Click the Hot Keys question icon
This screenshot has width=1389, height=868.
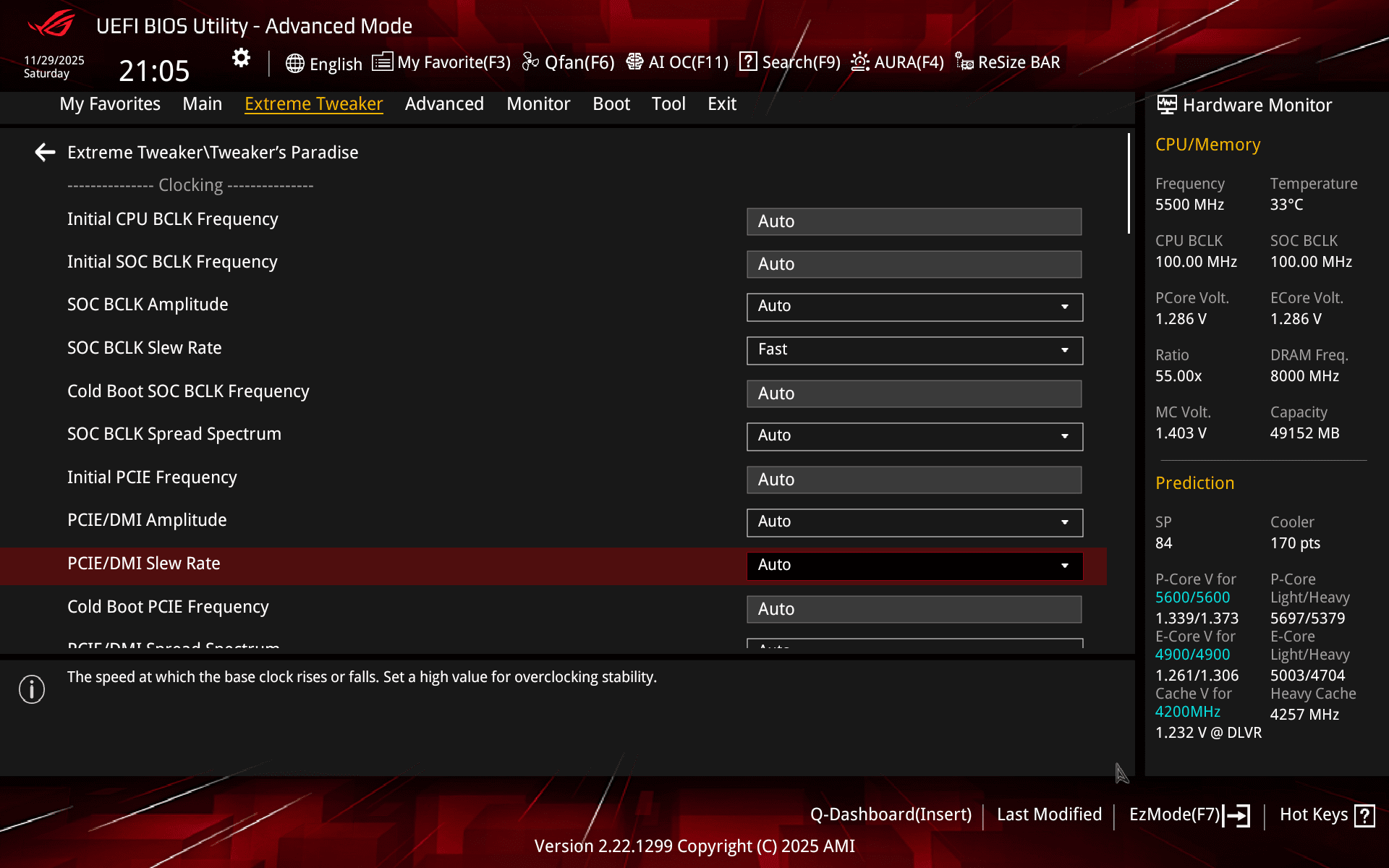tap(1364, 815)
